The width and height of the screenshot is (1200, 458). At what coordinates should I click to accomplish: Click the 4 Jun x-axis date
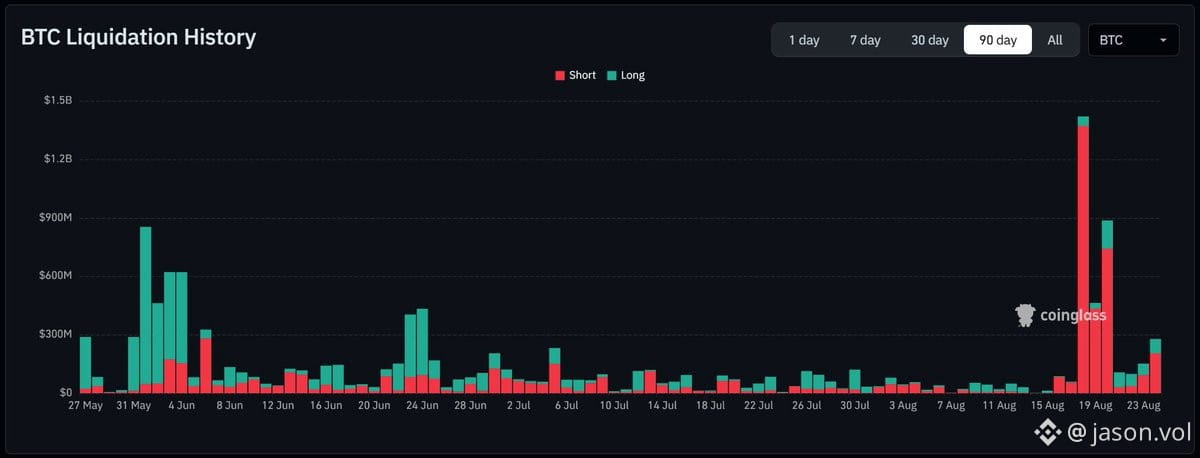tap(181, 406)
